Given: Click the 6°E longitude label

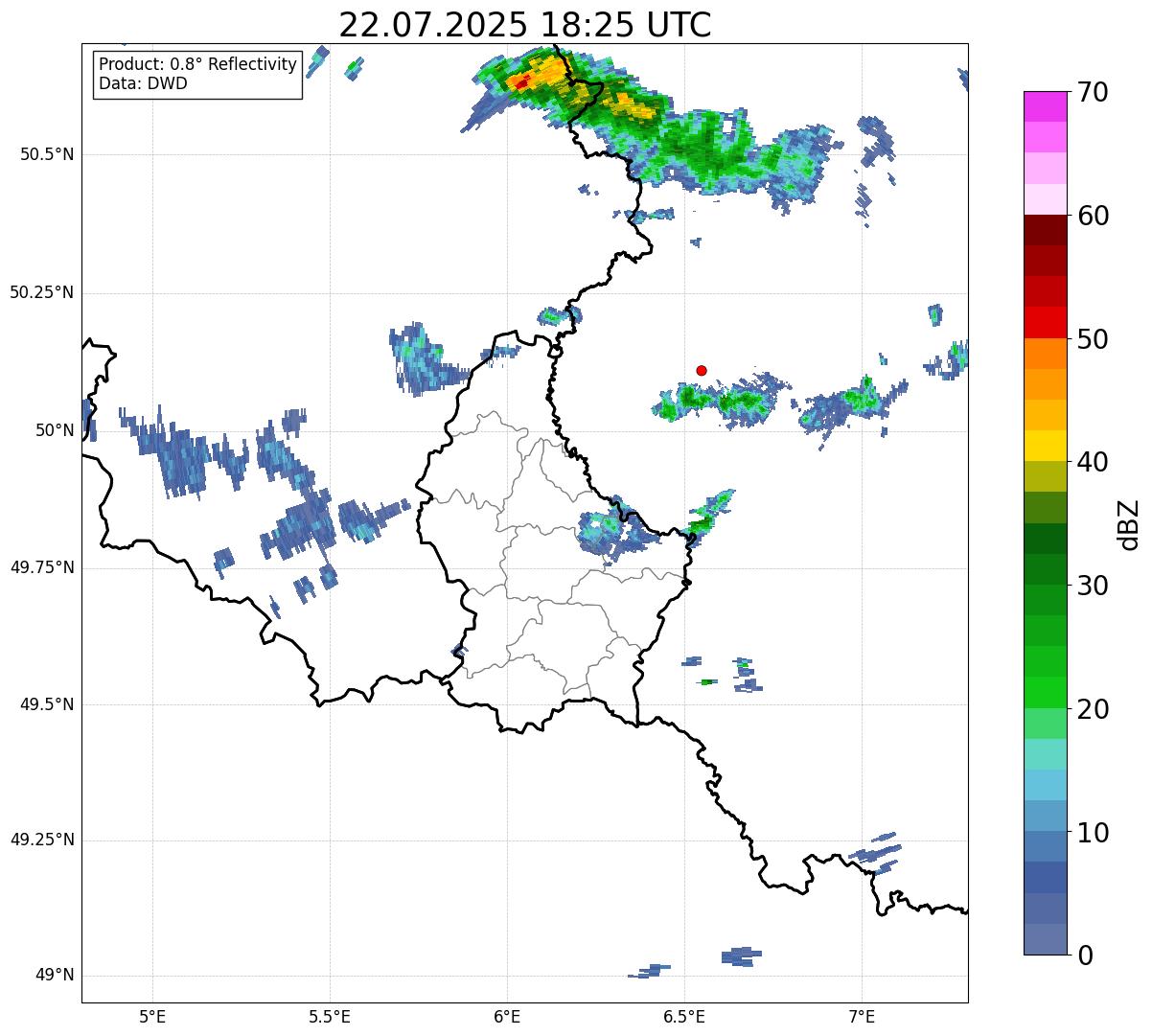Looking at the screenshot, I should point(507,1016).
